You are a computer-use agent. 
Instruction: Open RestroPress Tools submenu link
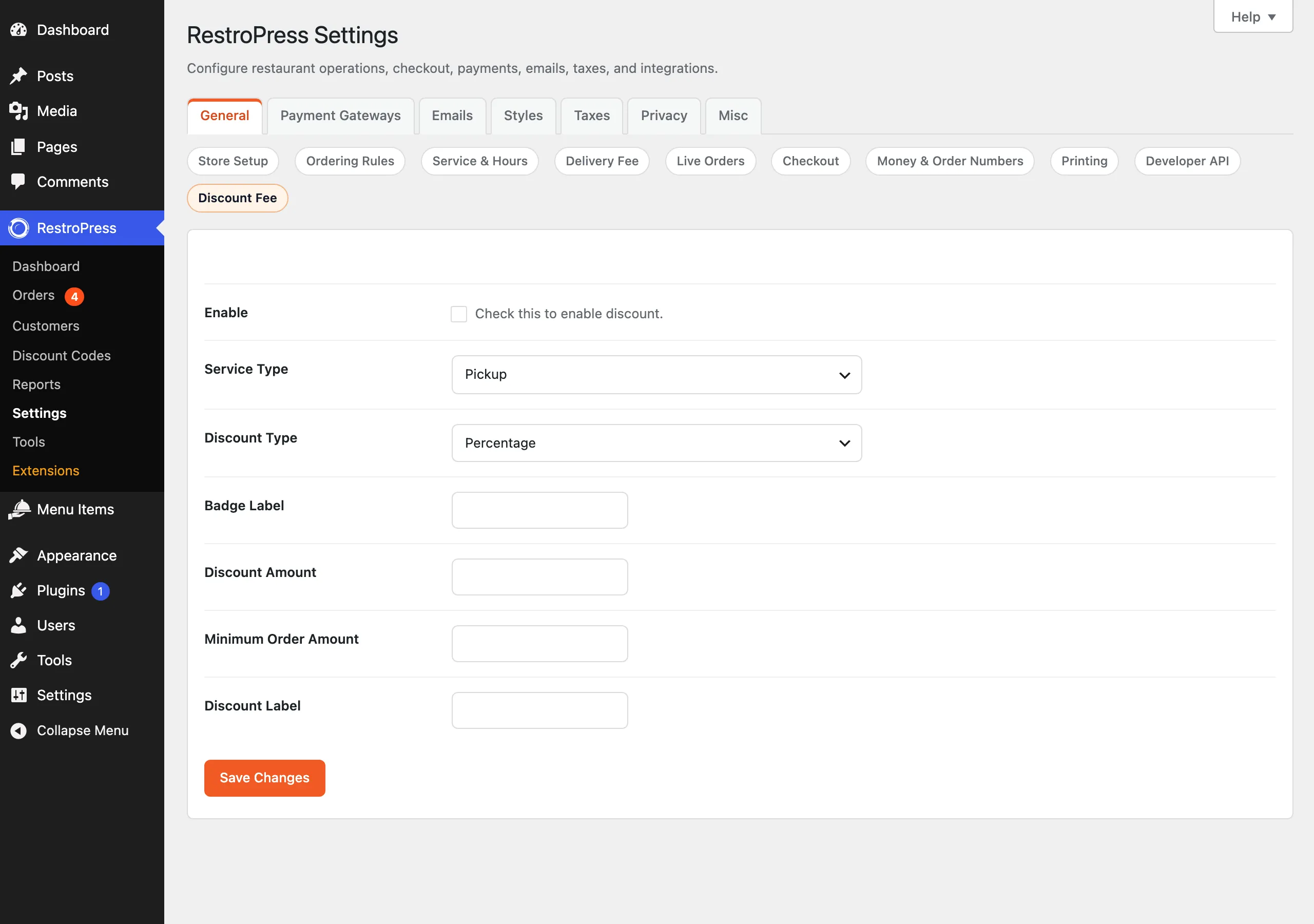29,441
